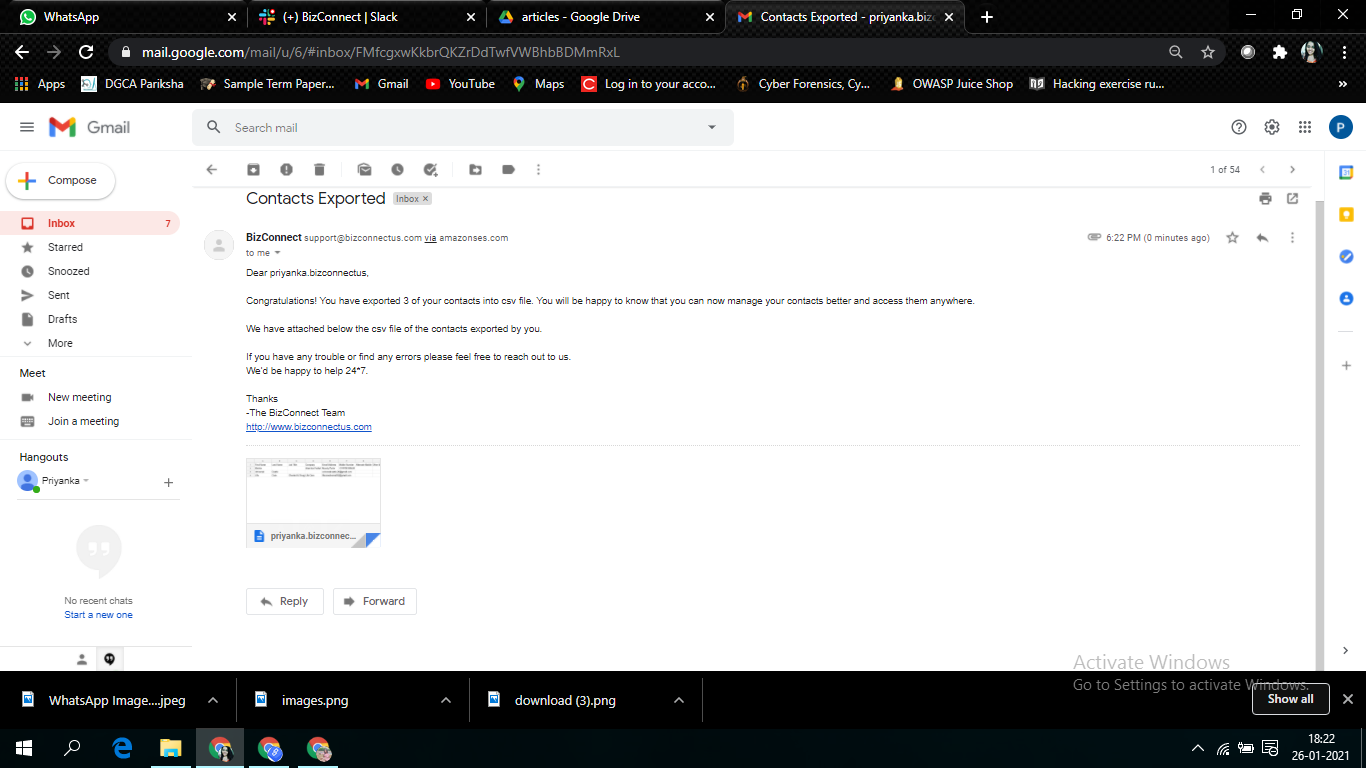
Task: Switch to articles Google Drive tab
Action: (x=606, y=17)
